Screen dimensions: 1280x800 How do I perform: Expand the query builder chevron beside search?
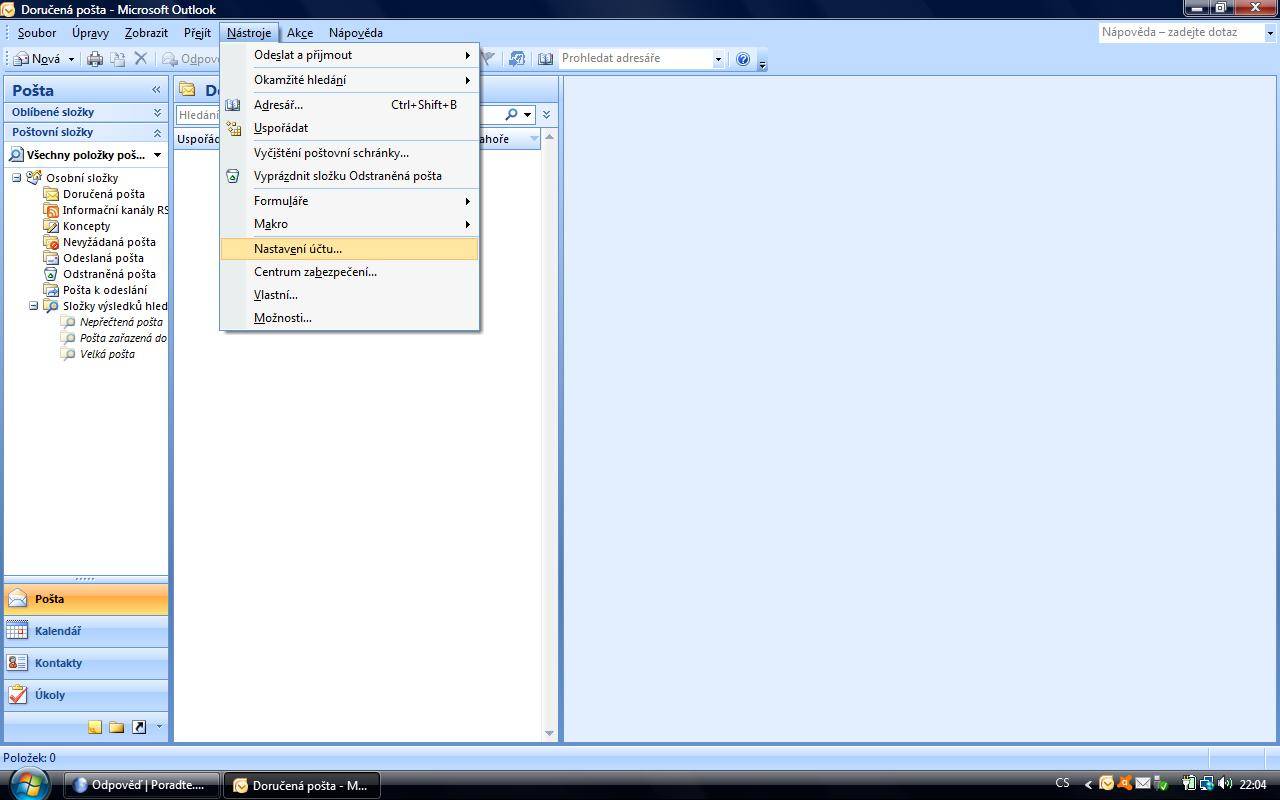click(x=546, y=115)
